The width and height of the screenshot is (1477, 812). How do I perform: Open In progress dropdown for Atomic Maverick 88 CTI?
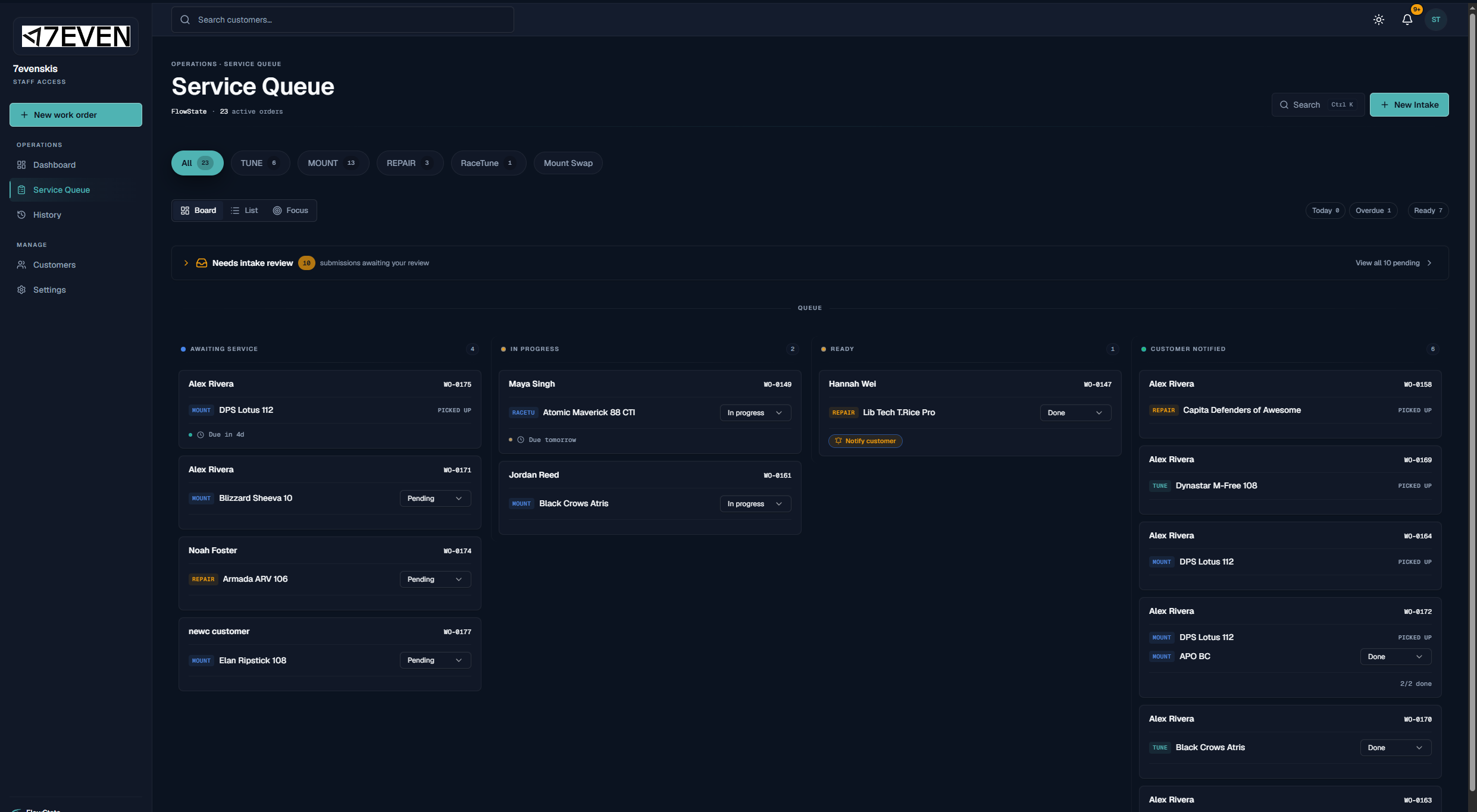click(755, 413)
